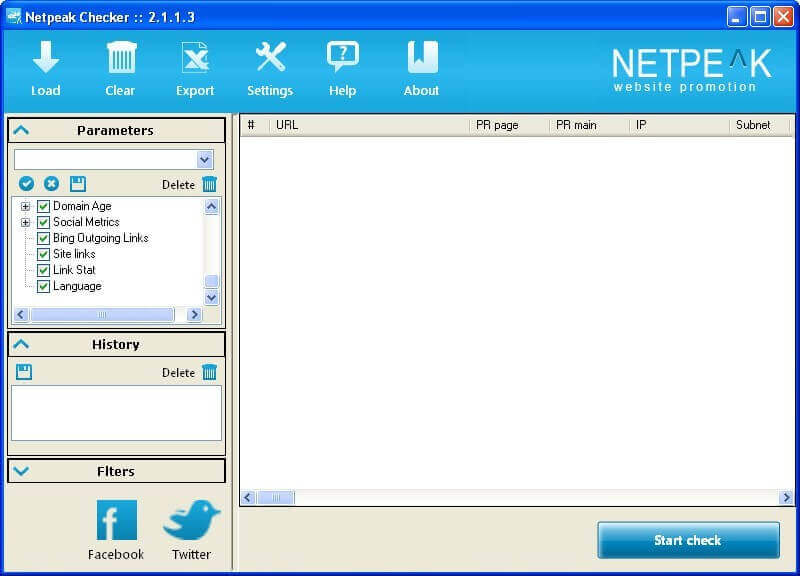
Task: Maximize the Netpeak Checker window
Action: tap(760, 17)
